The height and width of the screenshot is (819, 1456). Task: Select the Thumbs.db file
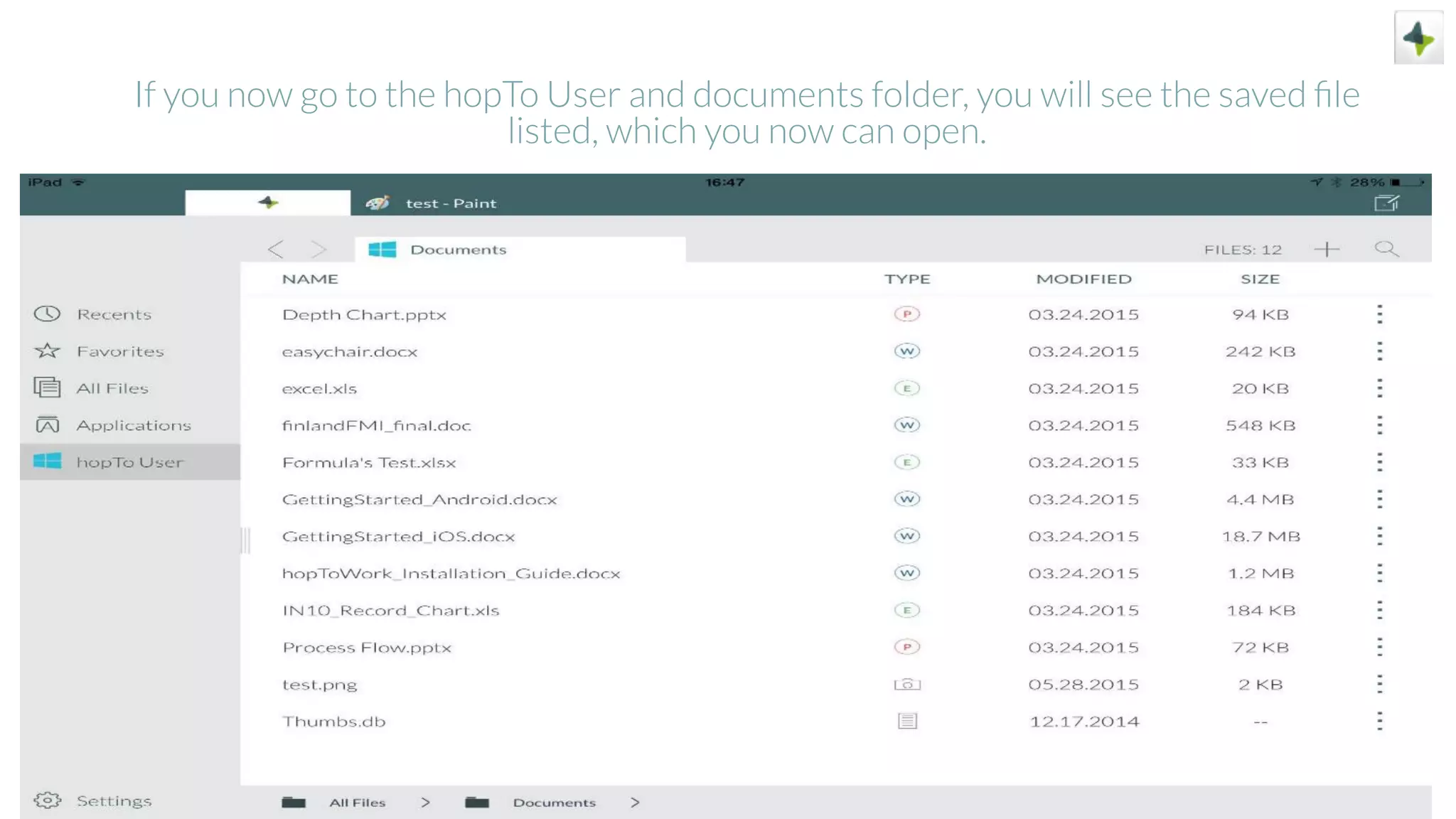(333, 721)
